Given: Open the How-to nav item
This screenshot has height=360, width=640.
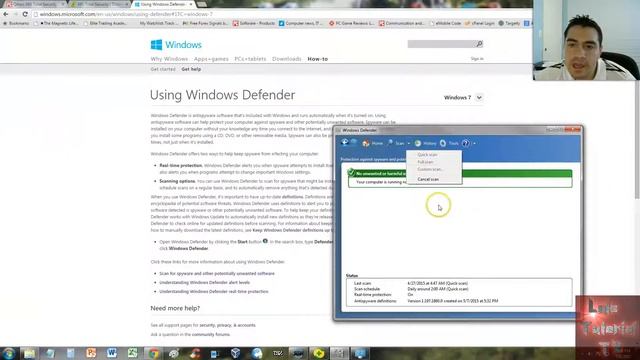Looking at the screenshot, I should click(318, 59).
